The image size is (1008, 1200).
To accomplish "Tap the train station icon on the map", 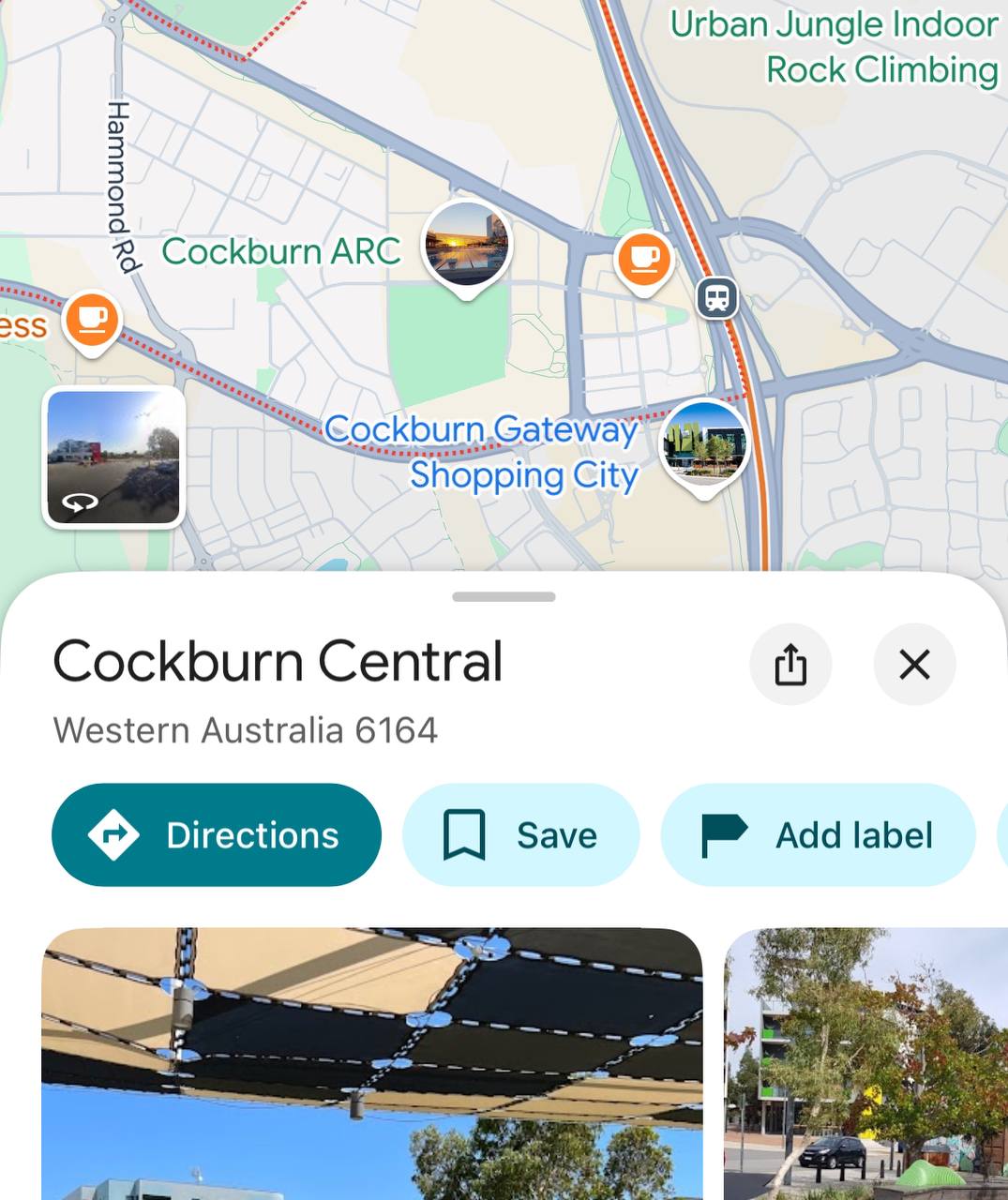I will [x=717, y=299].
